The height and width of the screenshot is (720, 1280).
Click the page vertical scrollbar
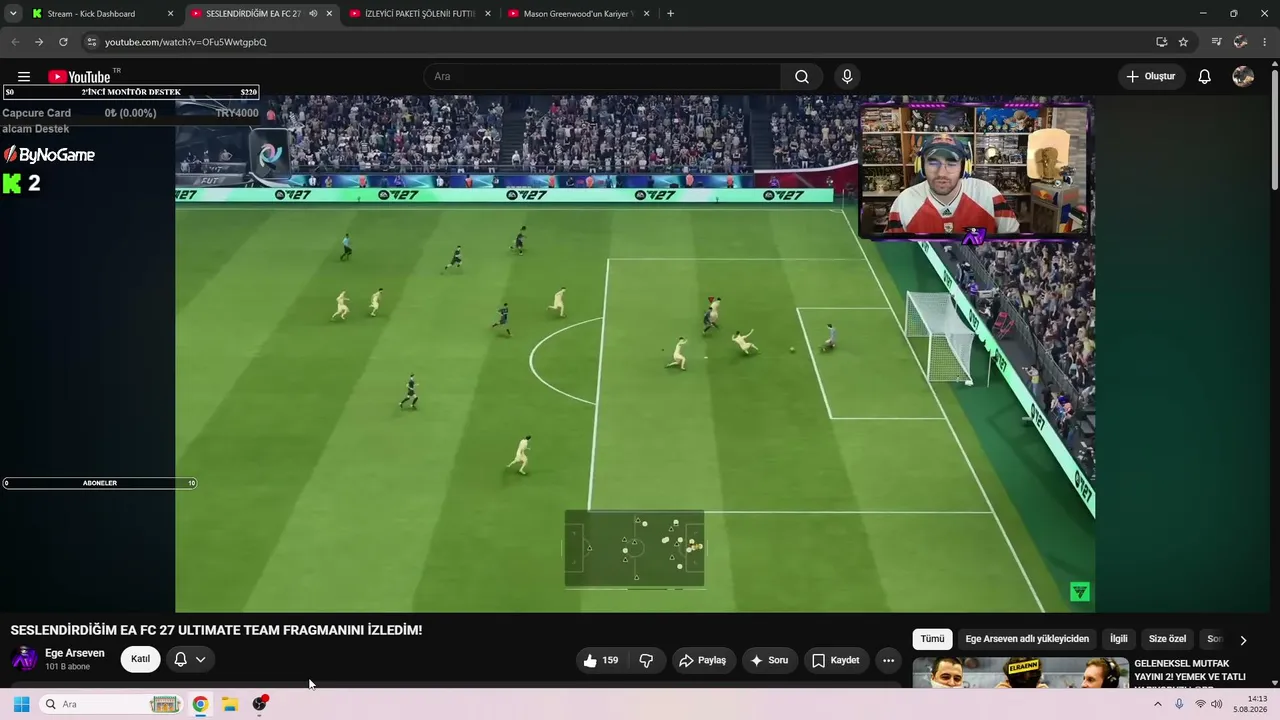coord(1274,130)
